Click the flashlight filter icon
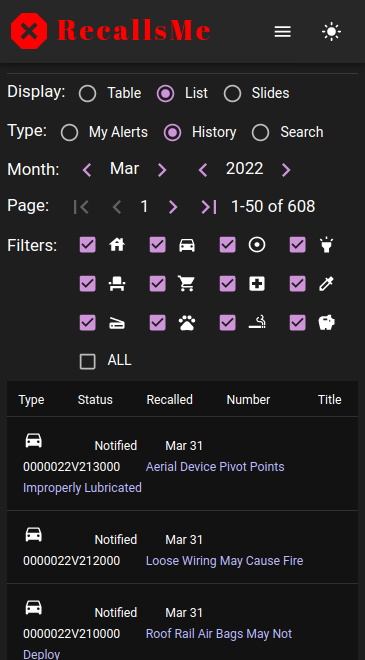Viewport: 365px width, 660px height. pos(327,245)
